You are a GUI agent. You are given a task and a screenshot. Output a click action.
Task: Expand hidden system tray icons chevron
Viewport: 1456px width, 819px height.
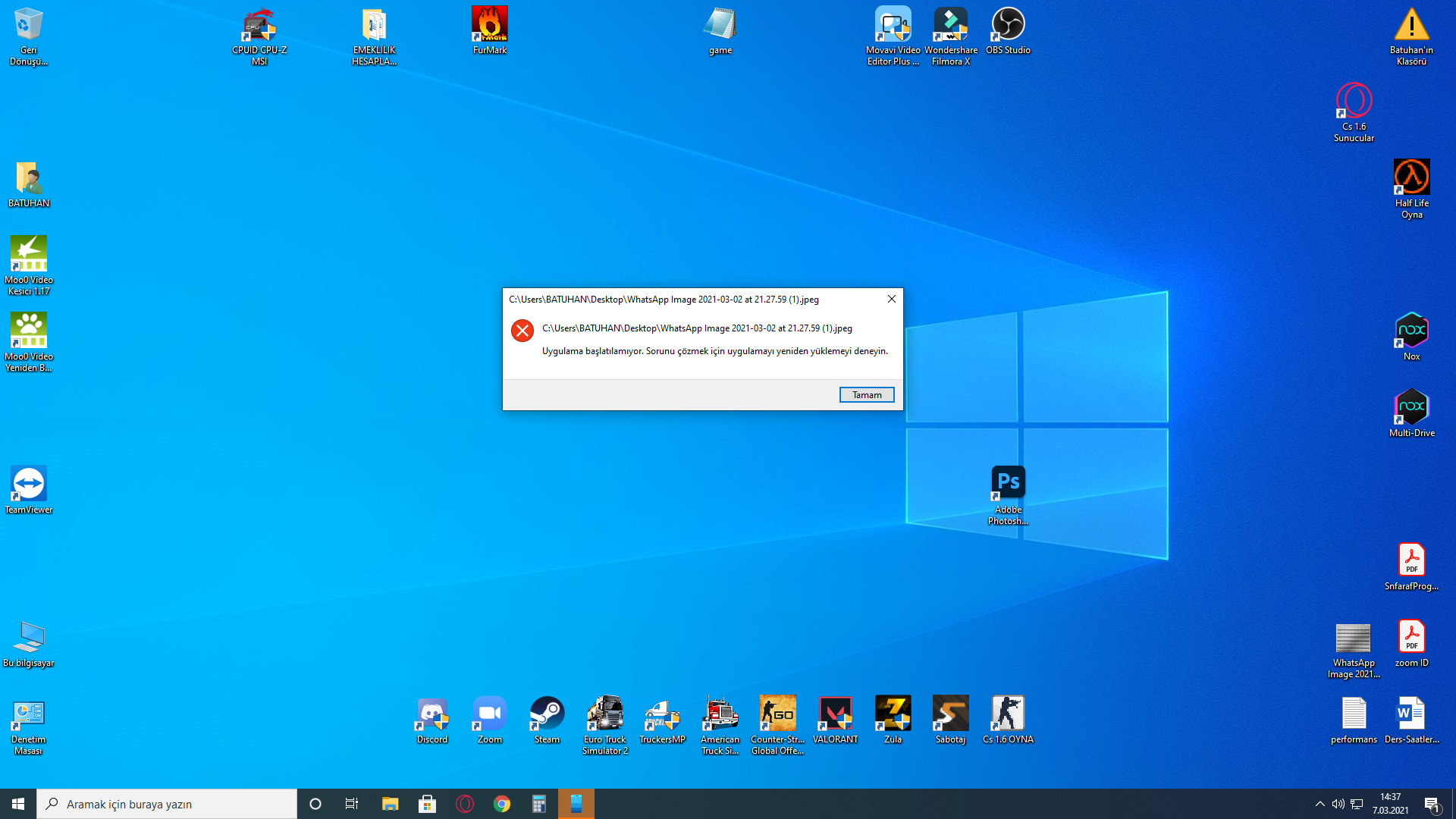pos(1319,804)
